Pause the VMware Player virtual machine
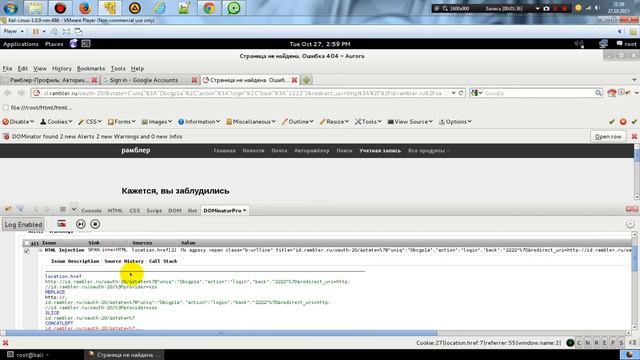The image size is (640, 360). pyautogui.click(x=36, y=31)
